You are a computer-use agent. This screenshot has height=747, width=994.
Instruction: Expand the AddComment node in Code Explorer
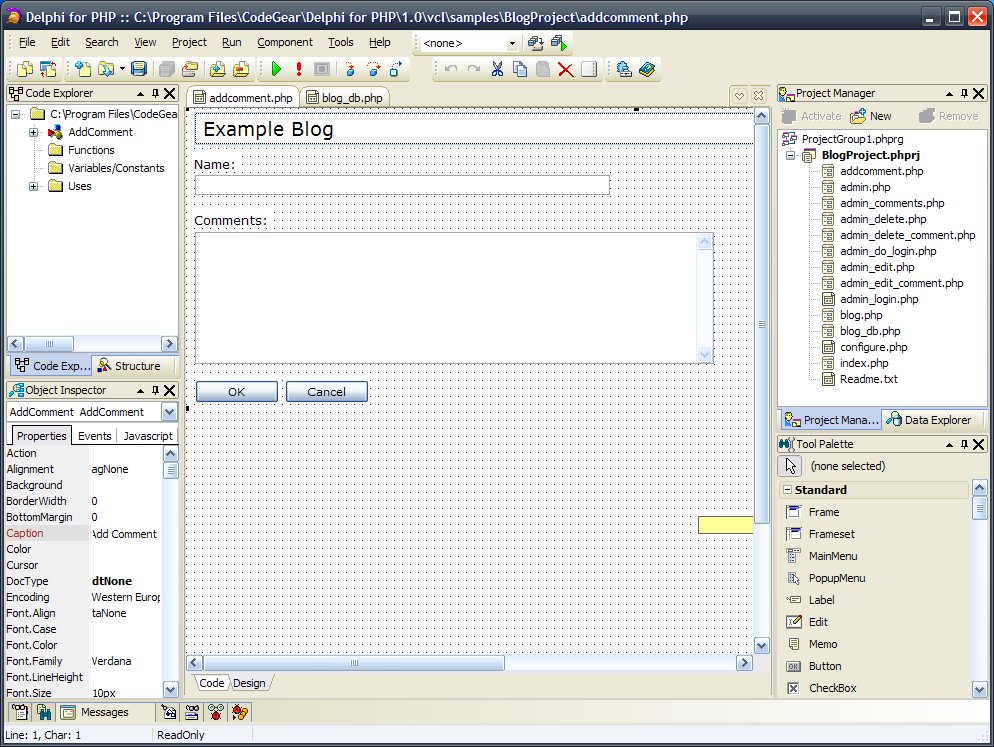[34, 133]
